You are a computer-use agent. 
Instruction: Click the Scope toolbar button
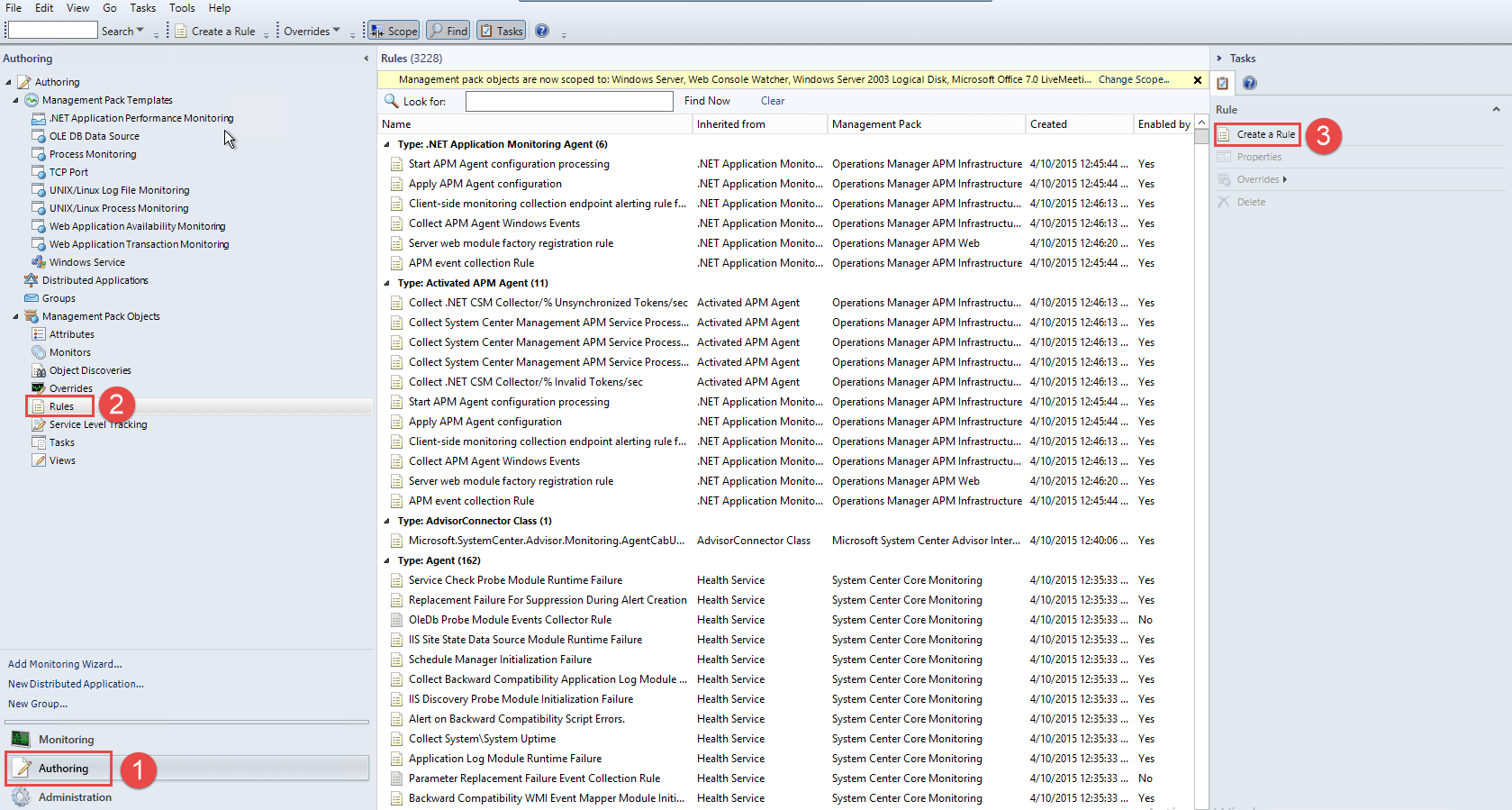394,31
